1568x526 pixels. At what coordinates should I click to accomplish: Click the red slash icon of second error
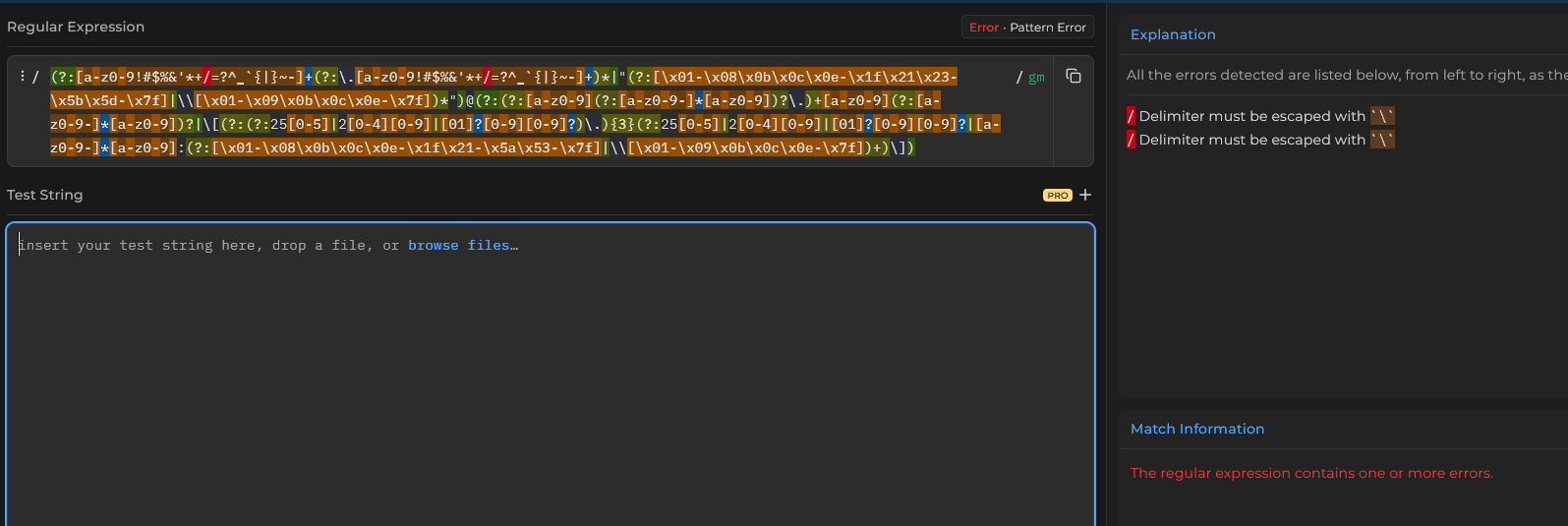(x=1131, y=140)
